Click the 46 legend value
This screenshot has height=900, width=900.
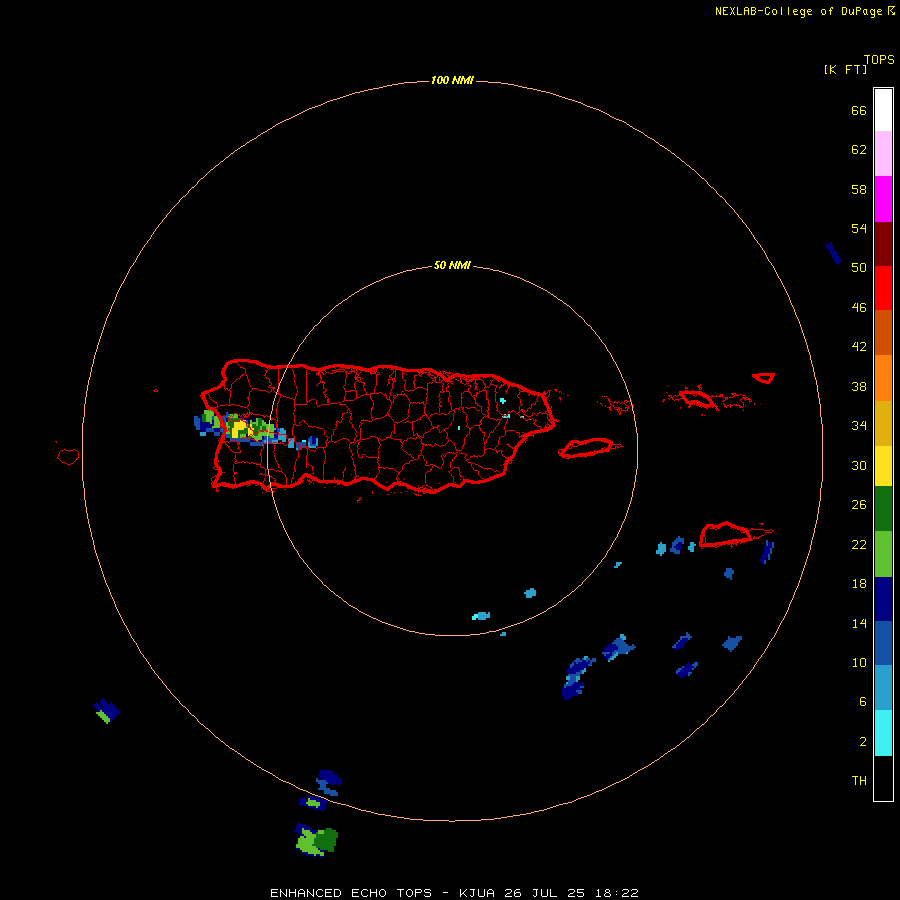[x=859, y=307]
